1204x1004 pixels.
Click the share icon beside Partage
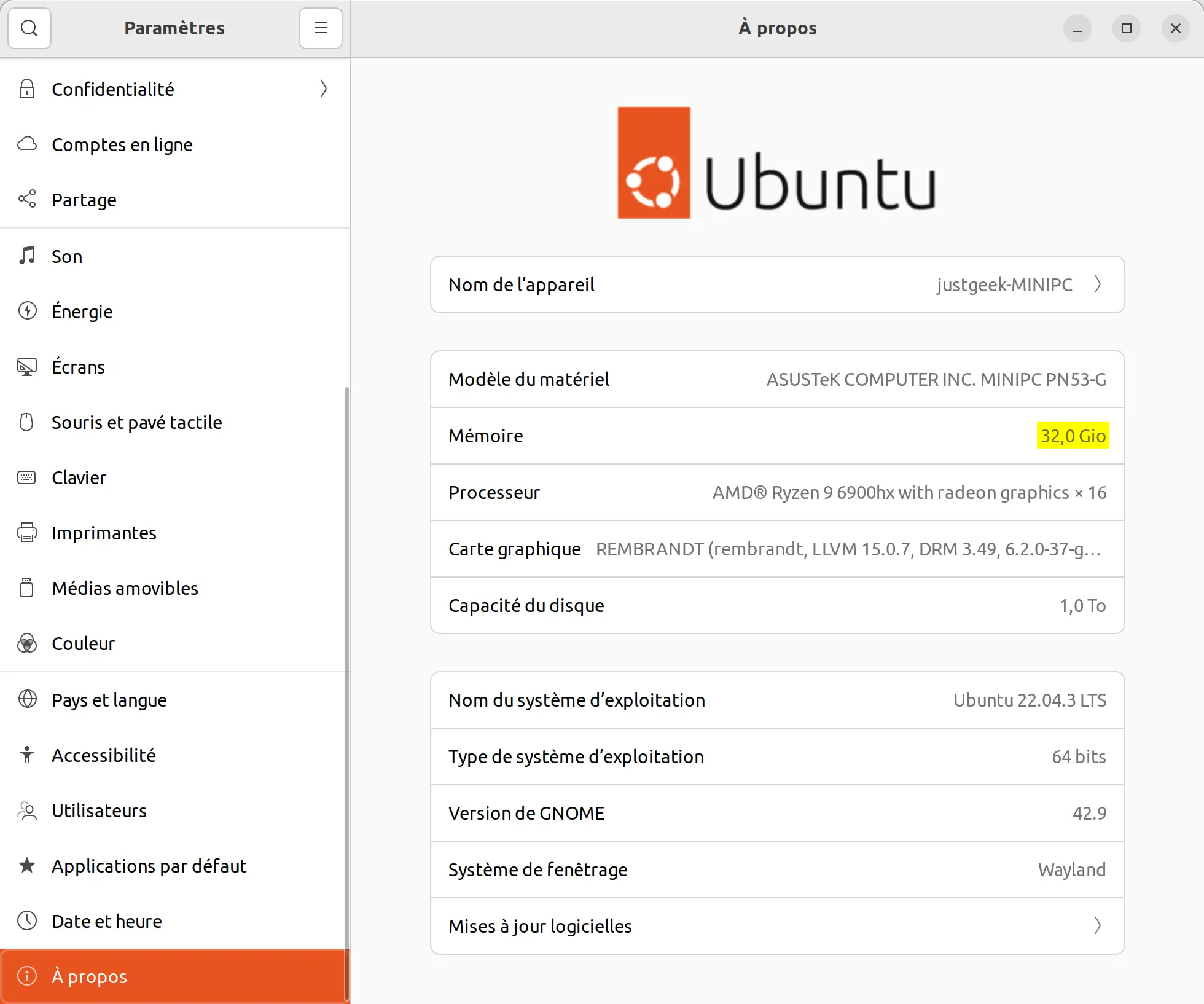(27, 199)
